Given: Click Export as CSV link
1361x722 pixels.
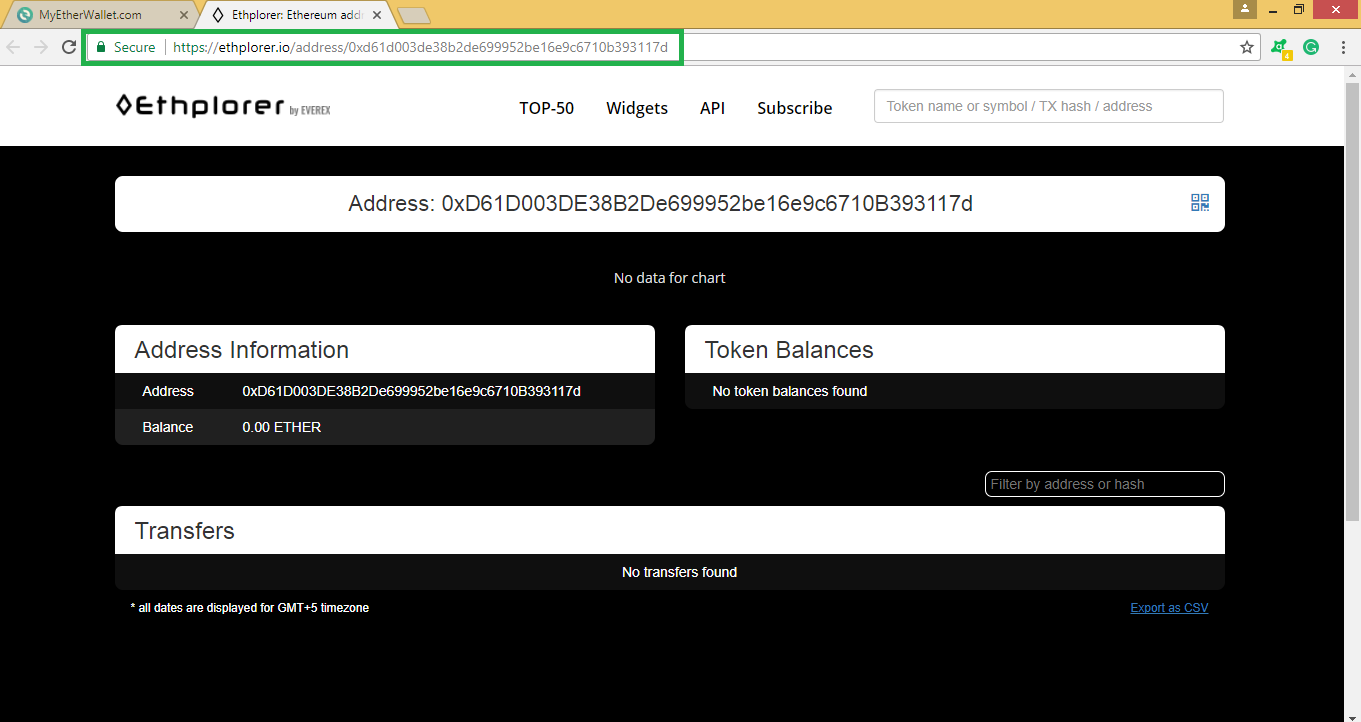Looking at the screenshot, I should (x=1169, y=608).
